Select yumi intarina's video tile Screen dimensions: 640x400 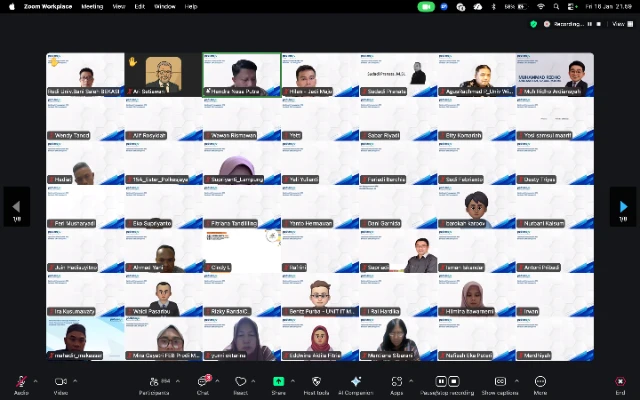click(242, 339)
